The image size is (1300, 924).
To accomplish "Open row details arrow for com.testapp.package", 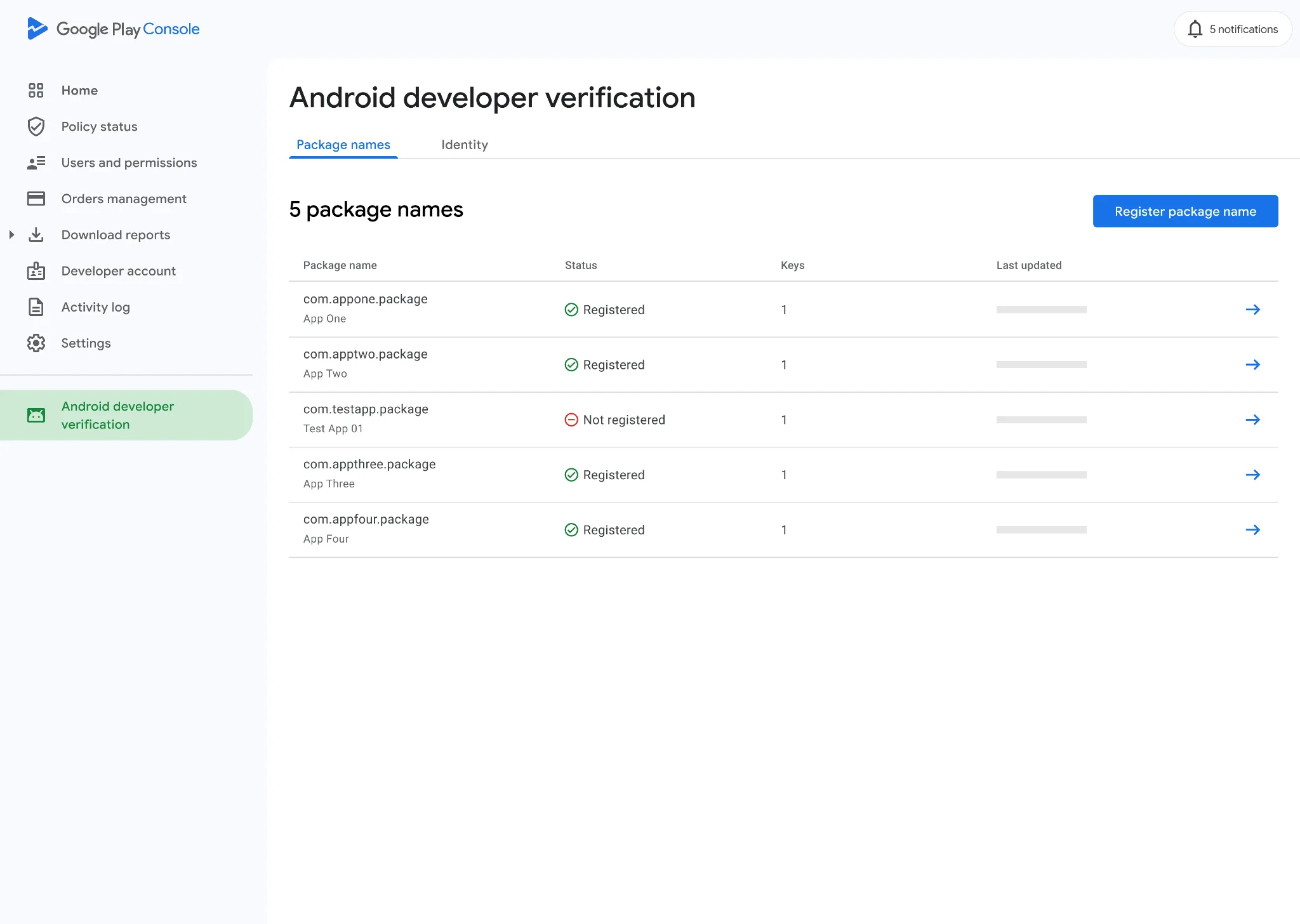I will point(1253,419).
